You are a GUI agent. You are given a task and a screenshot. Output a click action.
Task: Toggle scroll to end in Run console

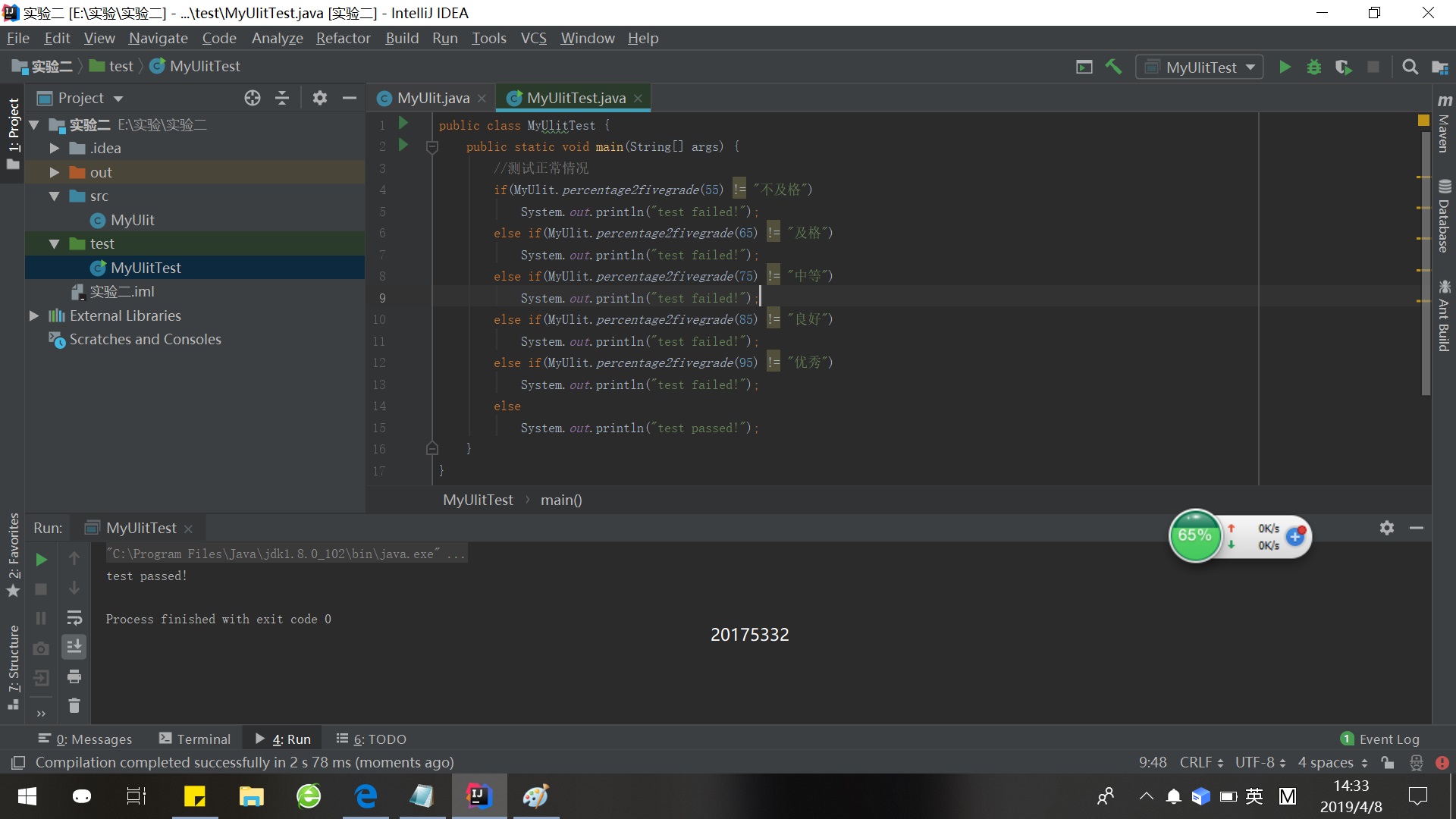click(74, 647)
